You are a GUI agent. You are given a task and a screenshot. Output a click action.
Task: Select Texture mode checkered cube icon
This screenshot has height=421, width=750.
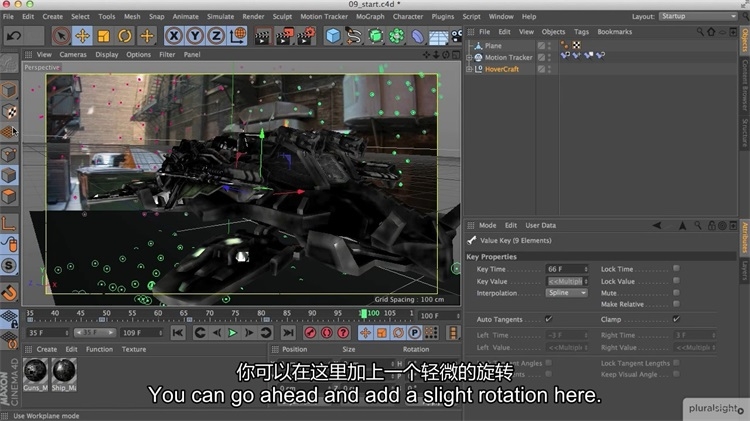click(9, 111)
